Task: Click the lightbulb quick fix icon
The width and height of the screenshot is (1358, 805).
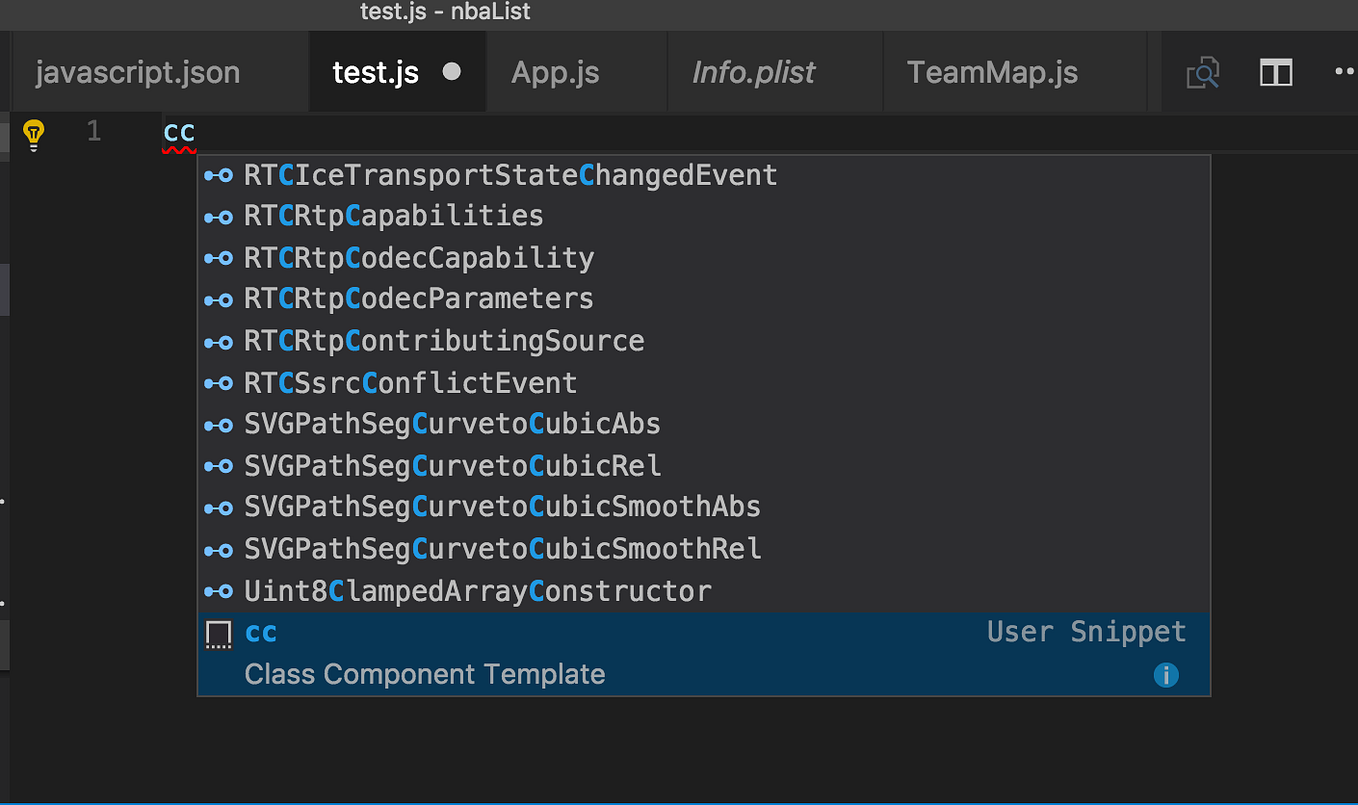Action: pos(33,134)
